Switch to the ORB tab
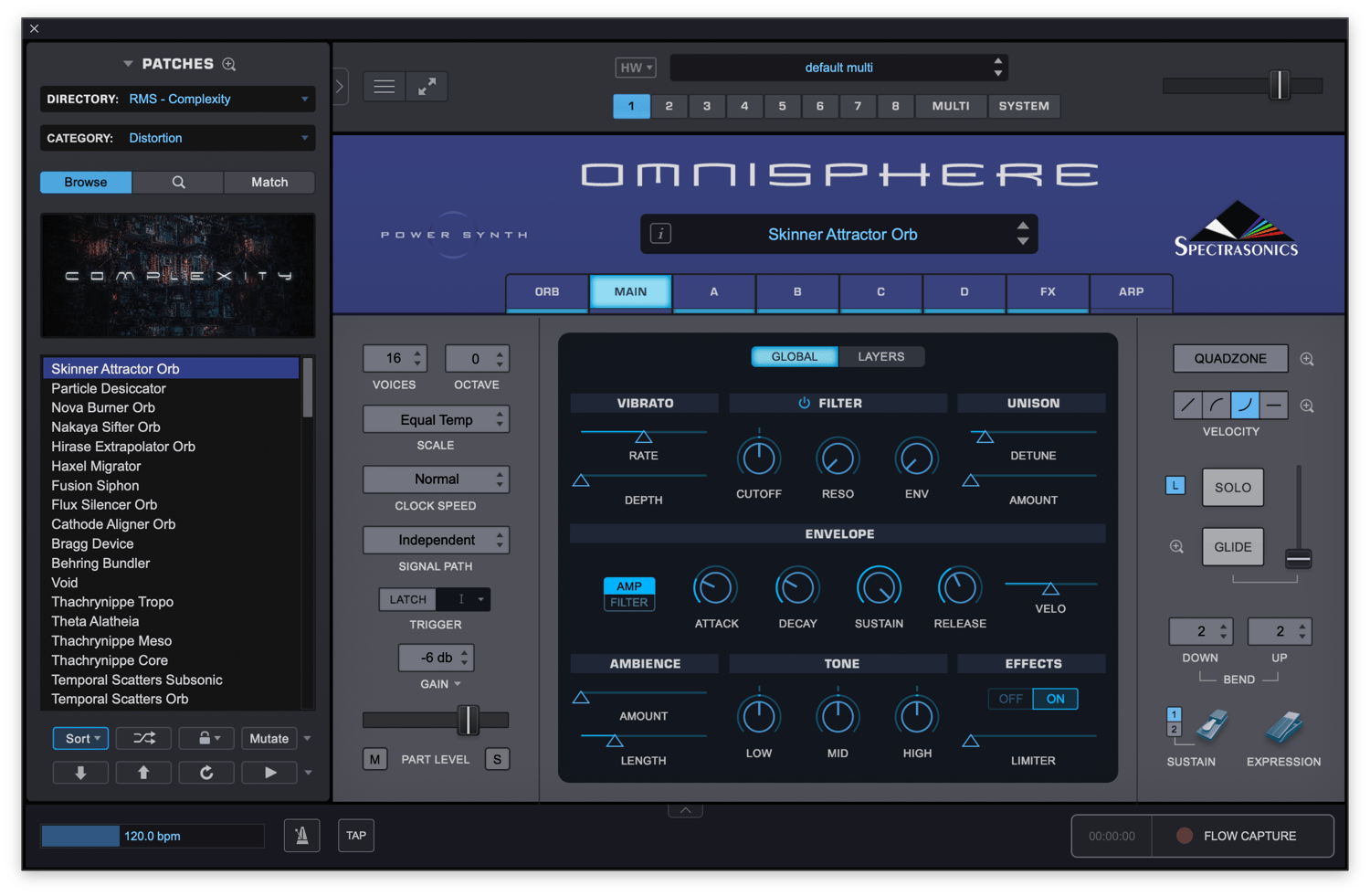The height and width of the screenshot is (896, 1370). pos(547,292)
